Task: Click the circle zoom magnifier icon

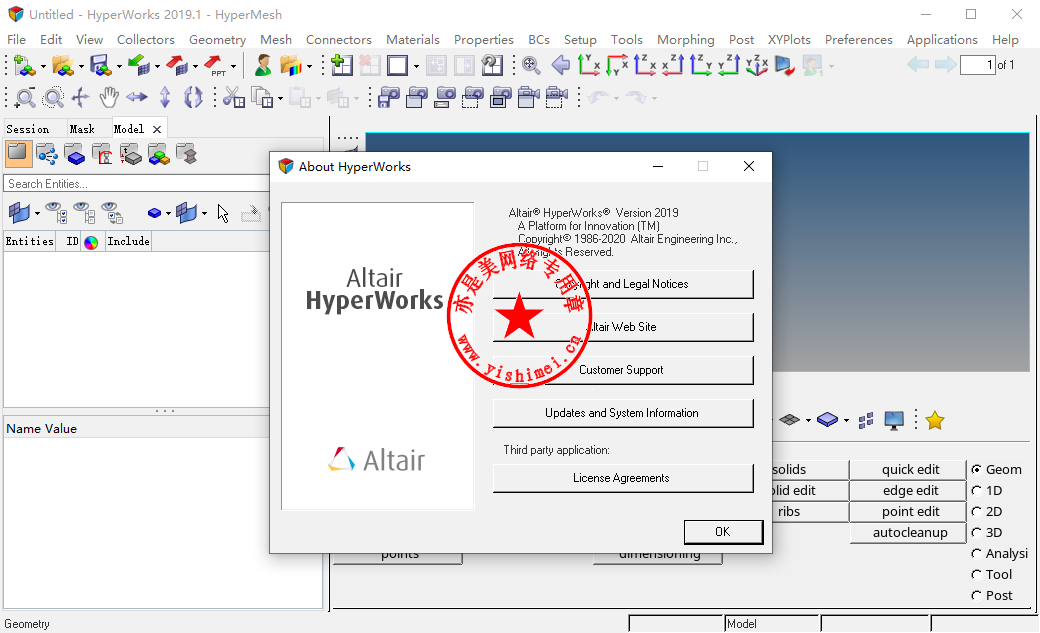Action: [x=53, y=98]
